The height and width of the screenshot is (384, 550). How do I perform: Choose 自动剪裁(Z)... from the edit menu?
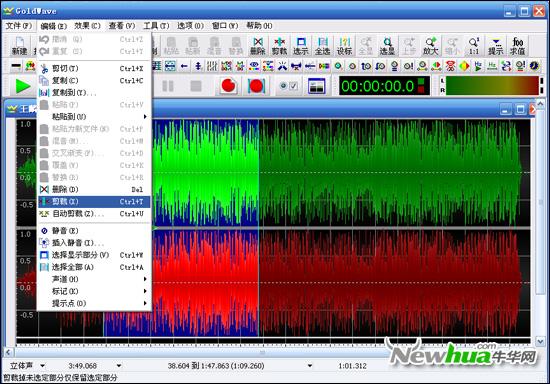94,214
